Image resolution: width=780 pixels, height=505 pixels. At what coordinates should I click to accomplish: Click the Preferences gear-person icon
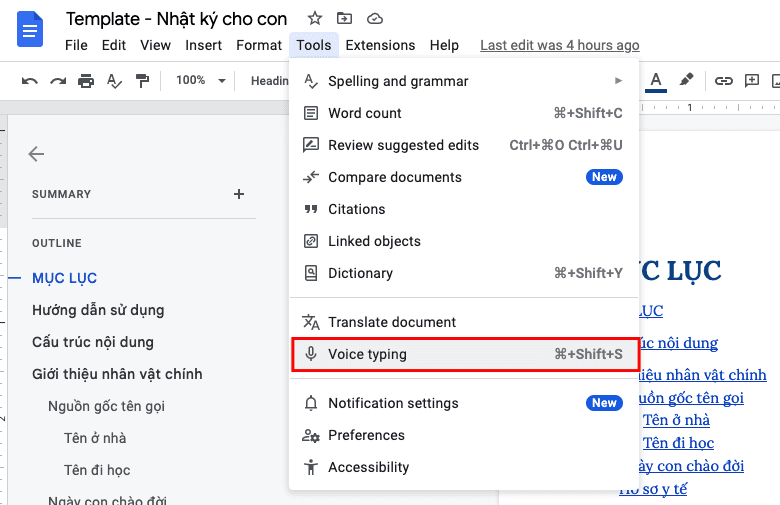(311, 435)
